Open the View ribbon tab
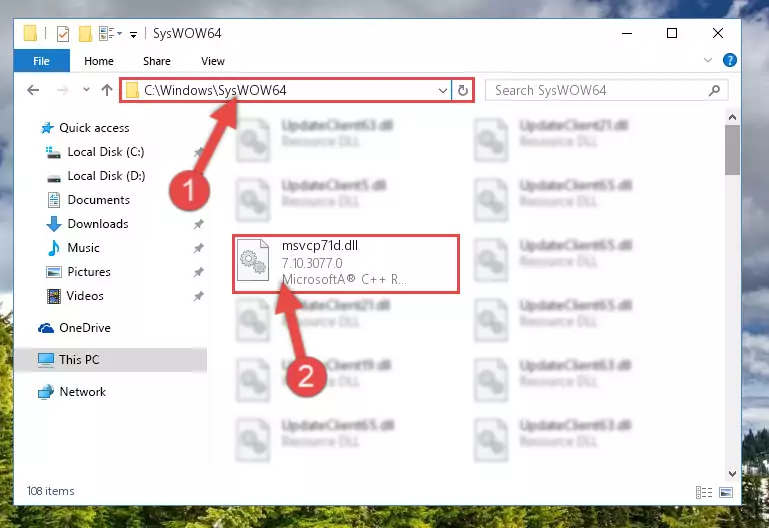Screen dimensions: 769x528 click(213, 61)
